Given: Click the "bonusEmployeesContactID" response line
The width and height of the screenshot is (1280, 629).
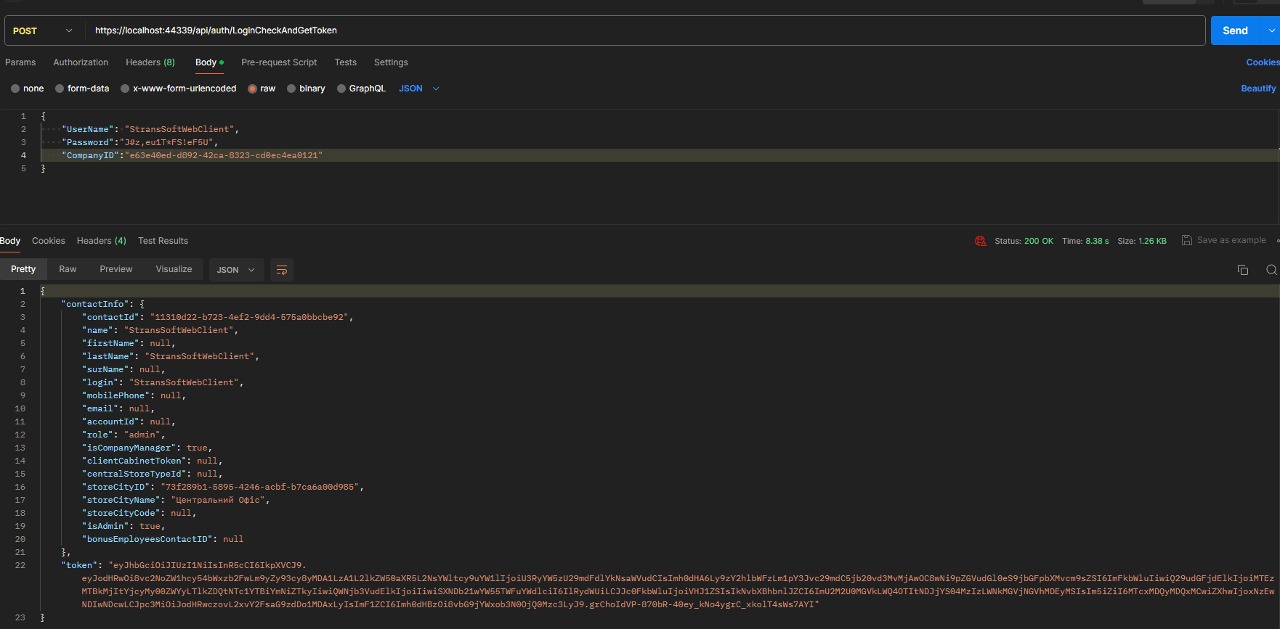Looking at the screenshot, I should point(163,539).
